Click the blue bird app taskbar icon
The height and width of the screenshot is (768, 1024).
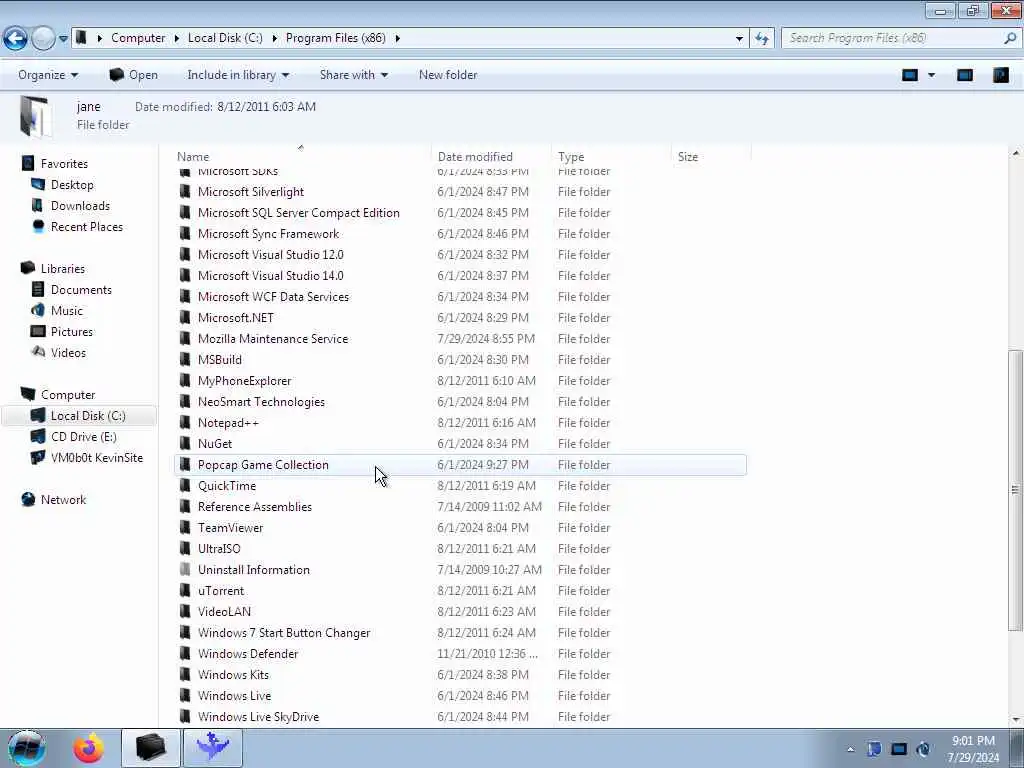click(x=213, y=748)
